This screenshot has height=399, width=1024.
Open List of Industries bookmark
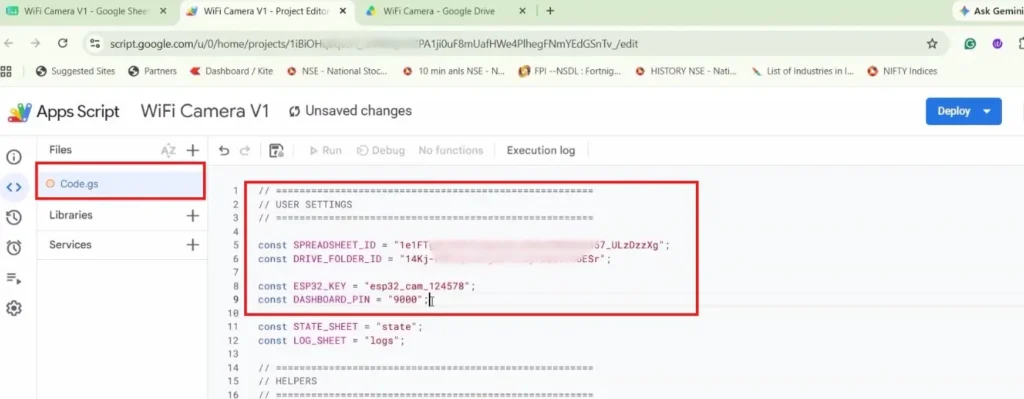pos(803,71)
